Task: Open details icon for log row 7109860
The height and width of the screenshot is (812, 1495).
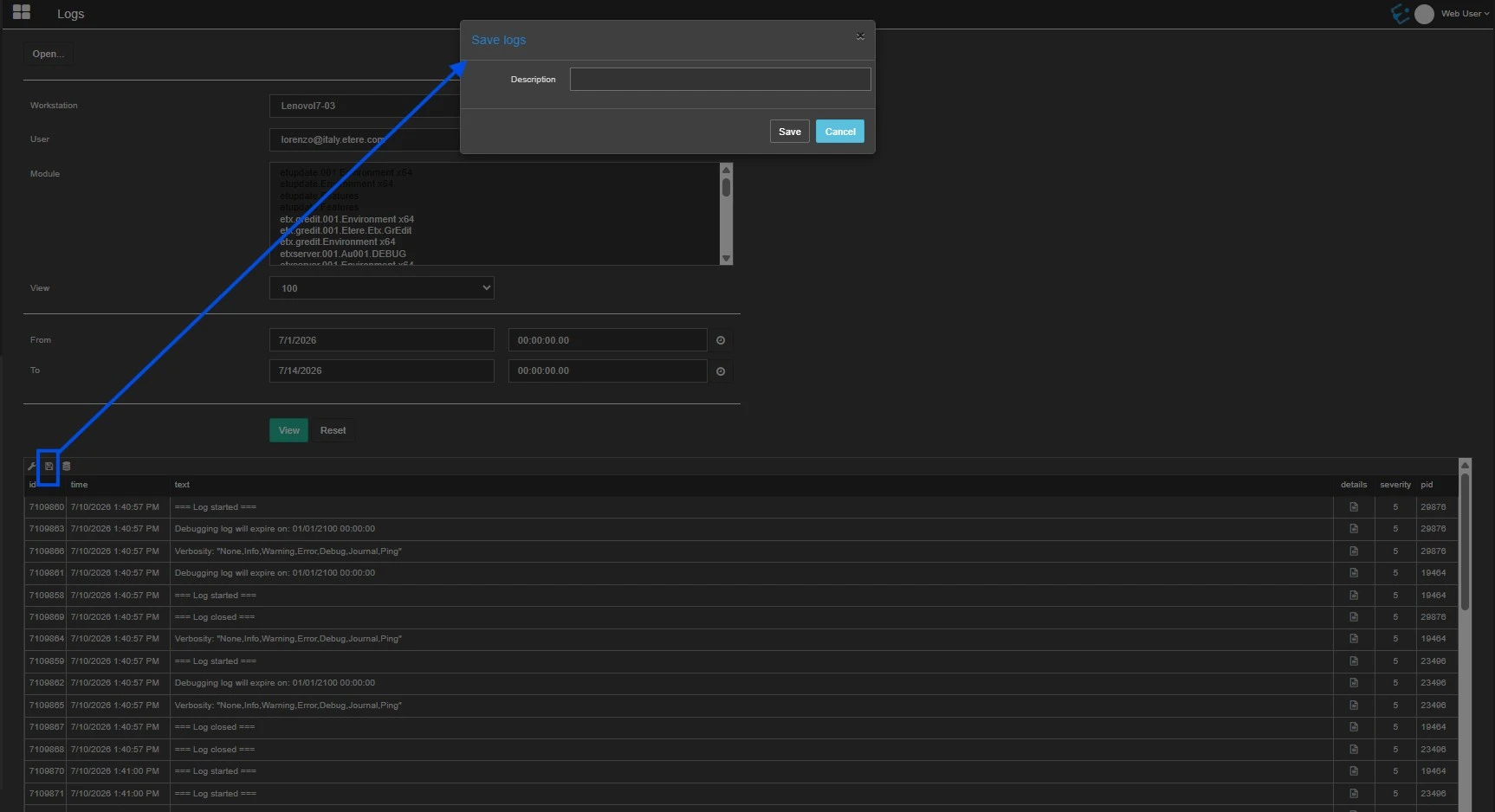Action: pyautogui.click(x=1354, y=507)
